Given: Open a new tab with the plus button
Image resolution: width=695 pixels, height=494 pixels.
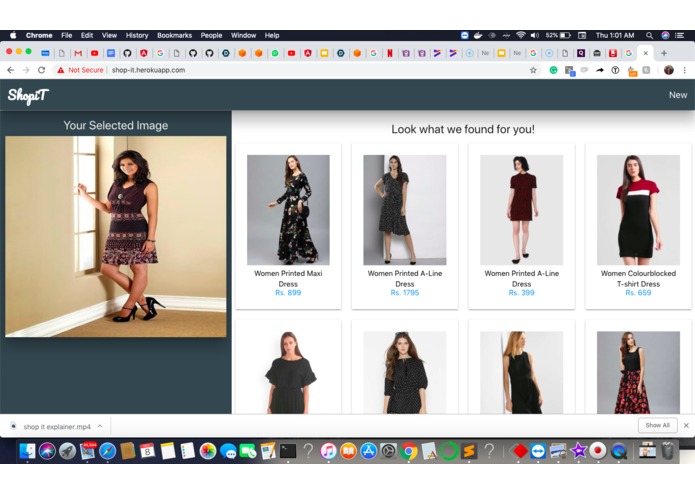Looking at the screenshot, I should 664,53.
